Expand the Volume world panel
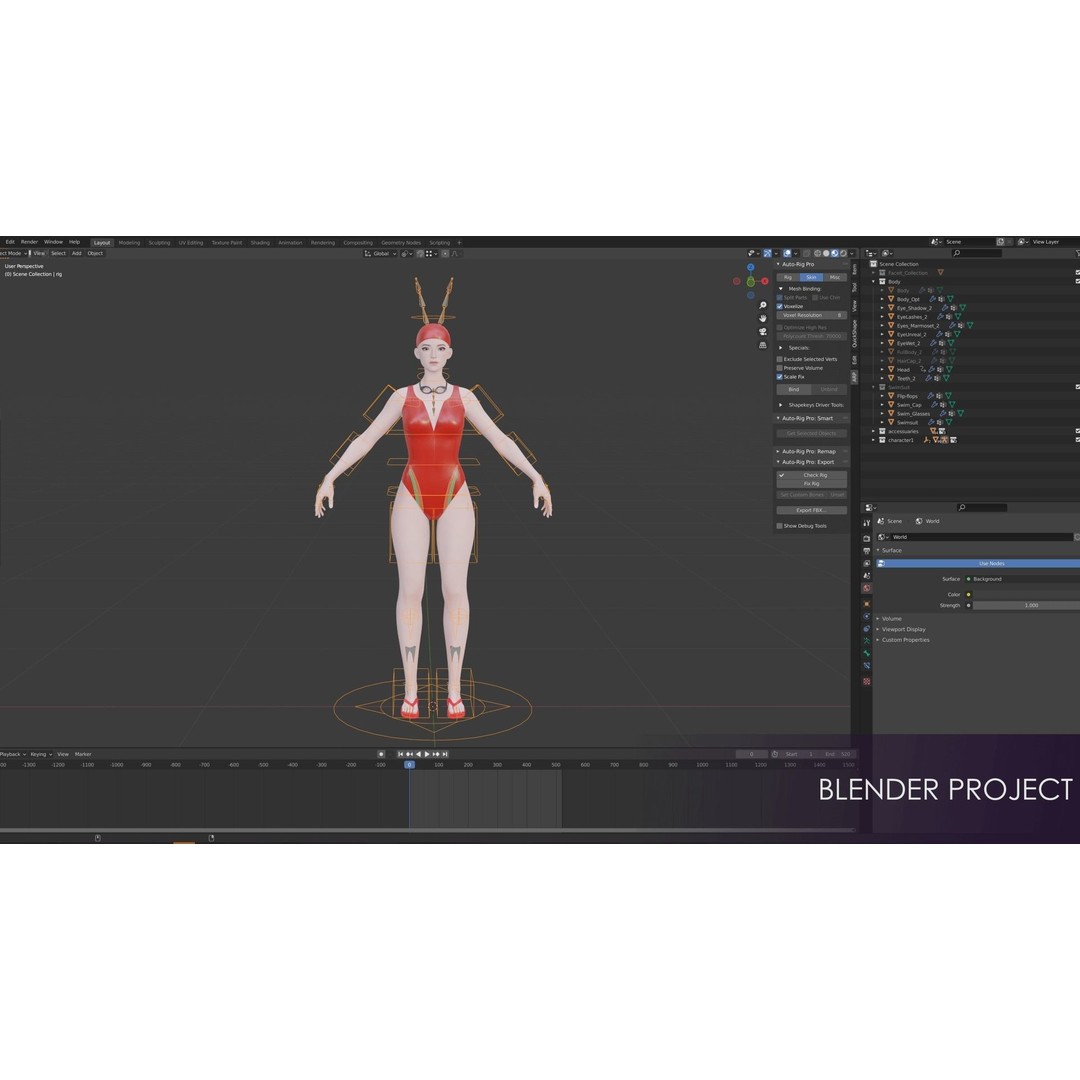Viewport: 1080px width, 1080px height. [878, 619]
